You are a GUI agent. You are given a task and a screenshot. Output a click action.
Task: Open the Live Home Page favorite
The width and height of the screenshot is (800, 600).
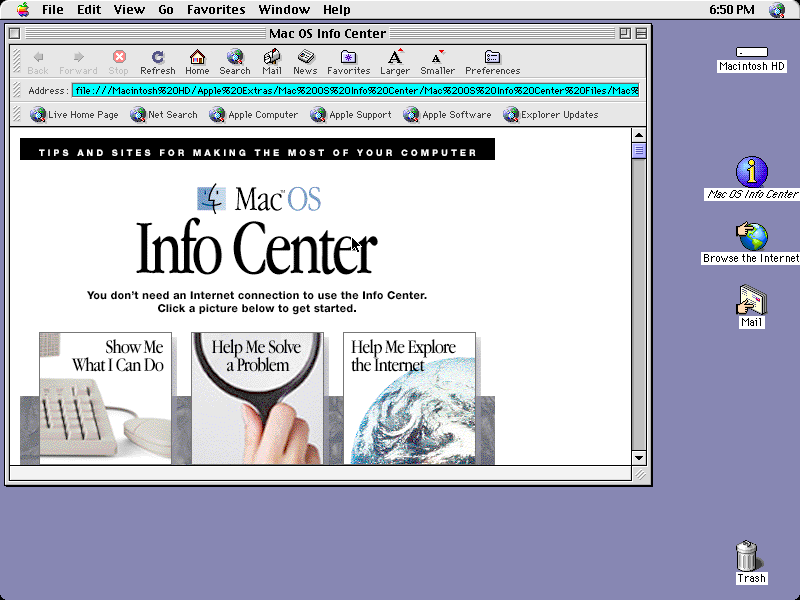[74, 115]
